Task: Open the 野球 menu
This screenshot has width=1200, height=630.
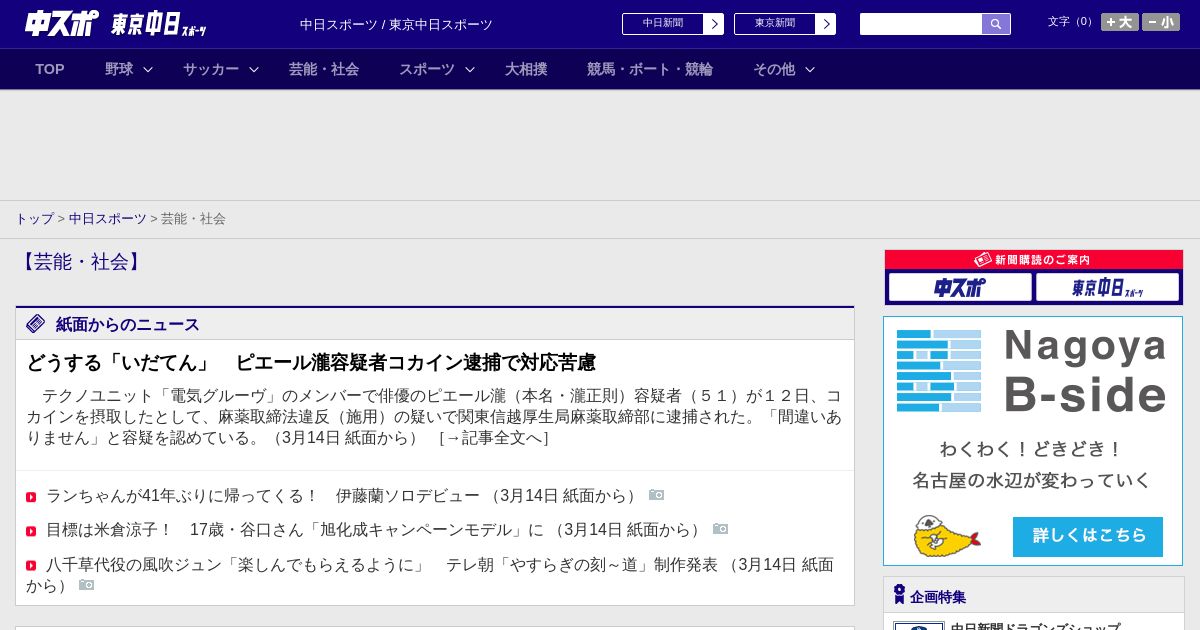Action: click(x=119, y=69)
